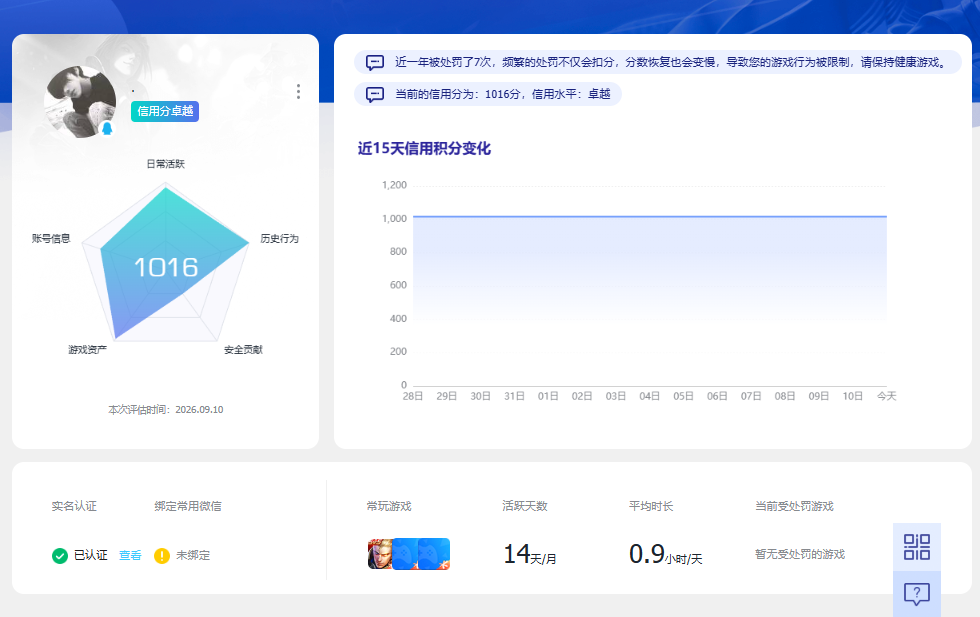Open the three-dot more options menu
Image resolution: width=980 pixels, height=617 pixels.
298,92
